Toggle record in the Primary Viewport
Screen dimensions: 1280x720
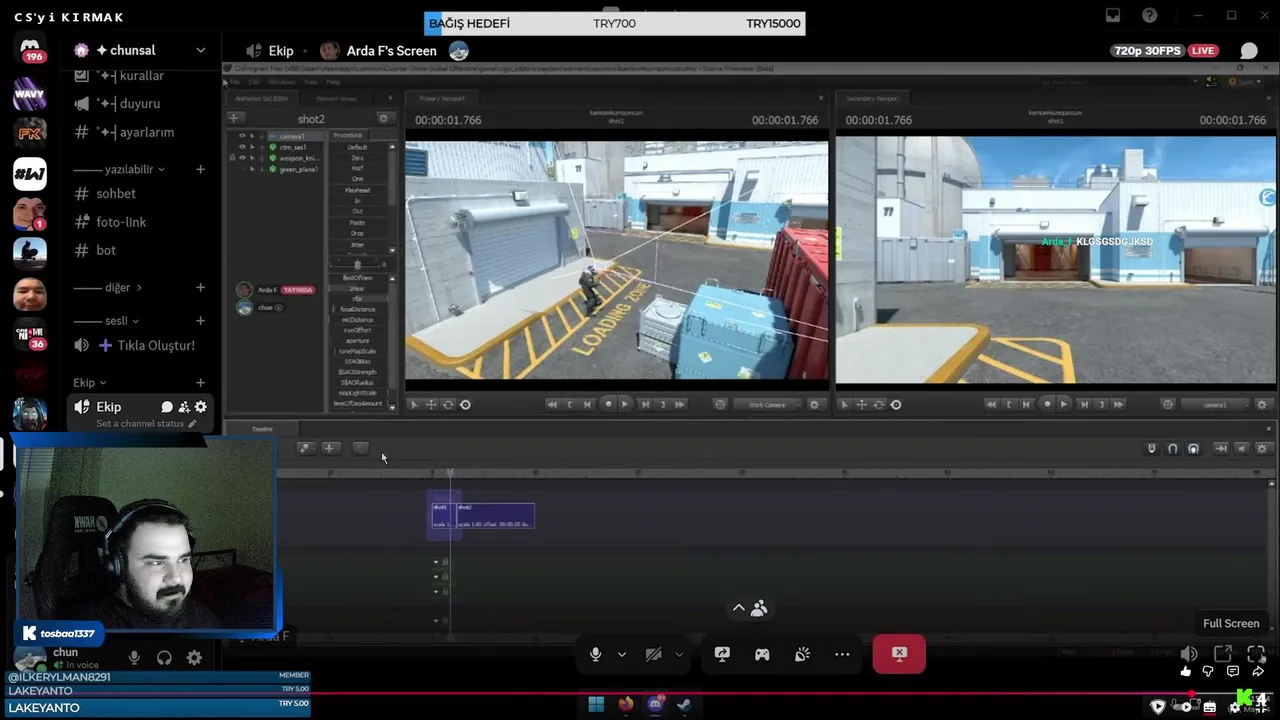pyautogui.click(x=608, y=404)
